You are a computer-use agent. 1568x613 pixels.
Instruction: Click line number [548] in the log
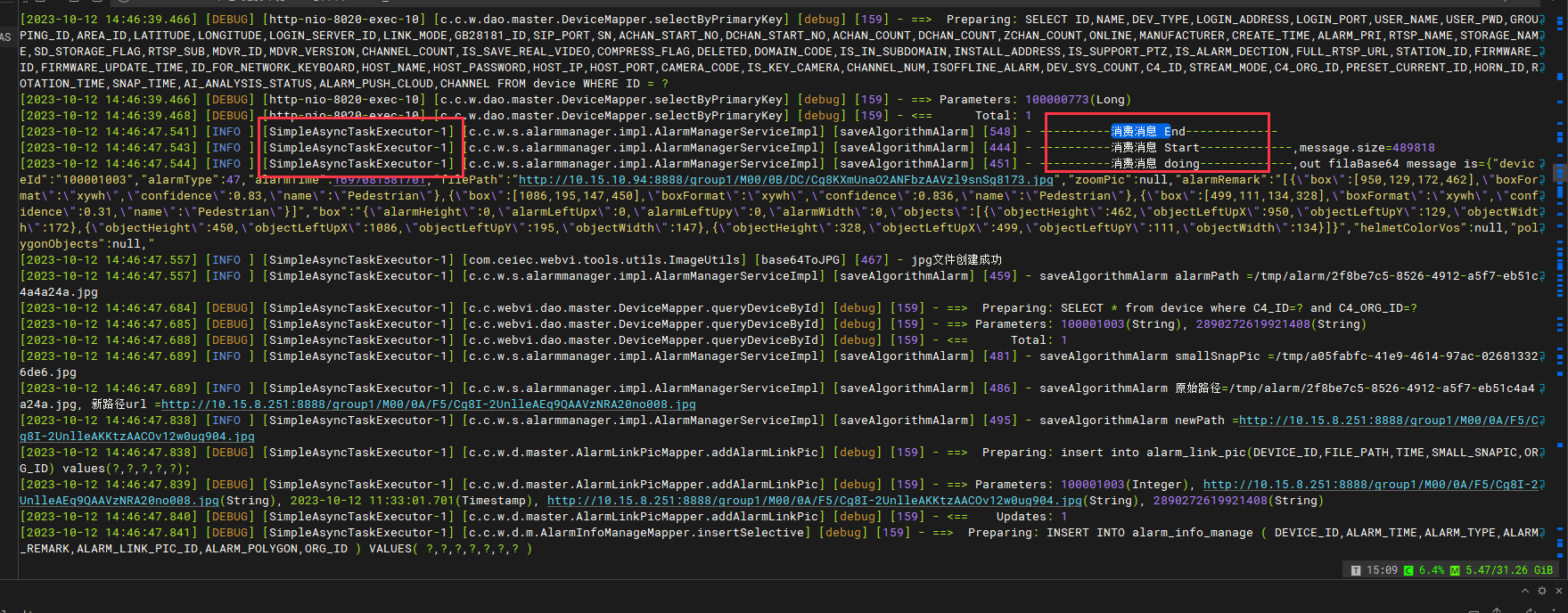point(1000,132)
